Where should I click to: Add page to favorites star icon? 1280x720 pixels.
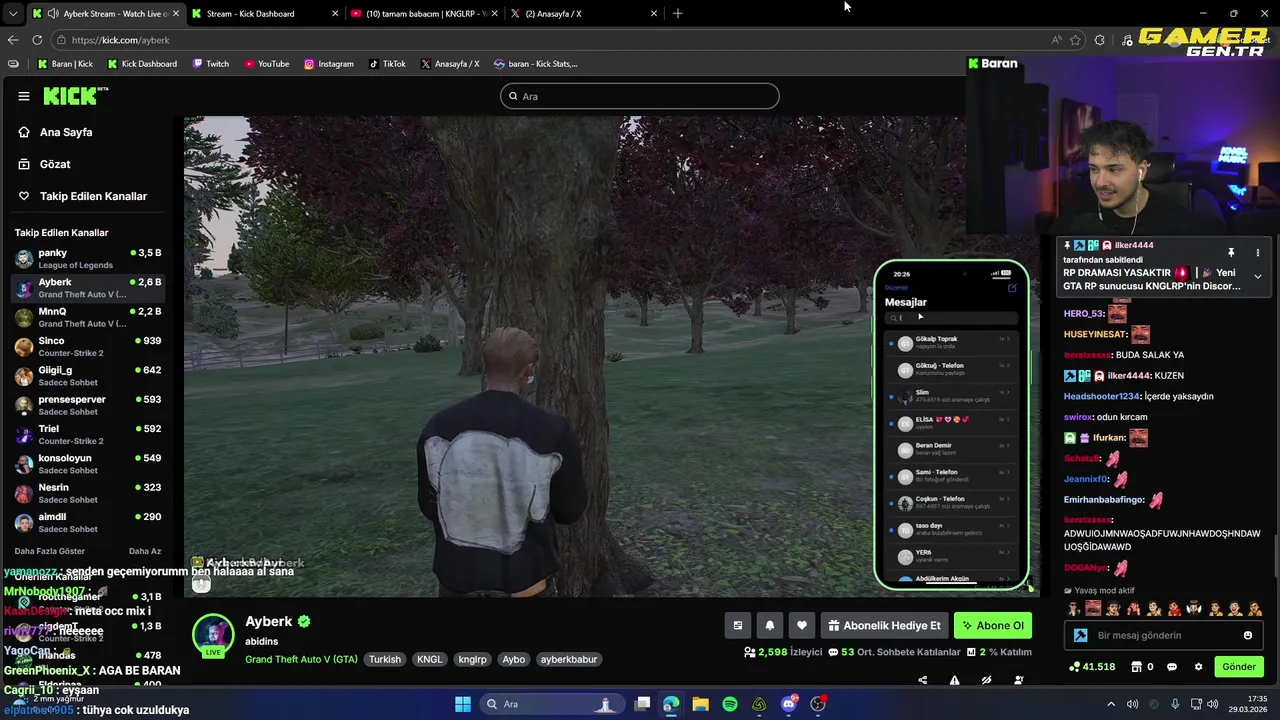(x=1076, y=40)
